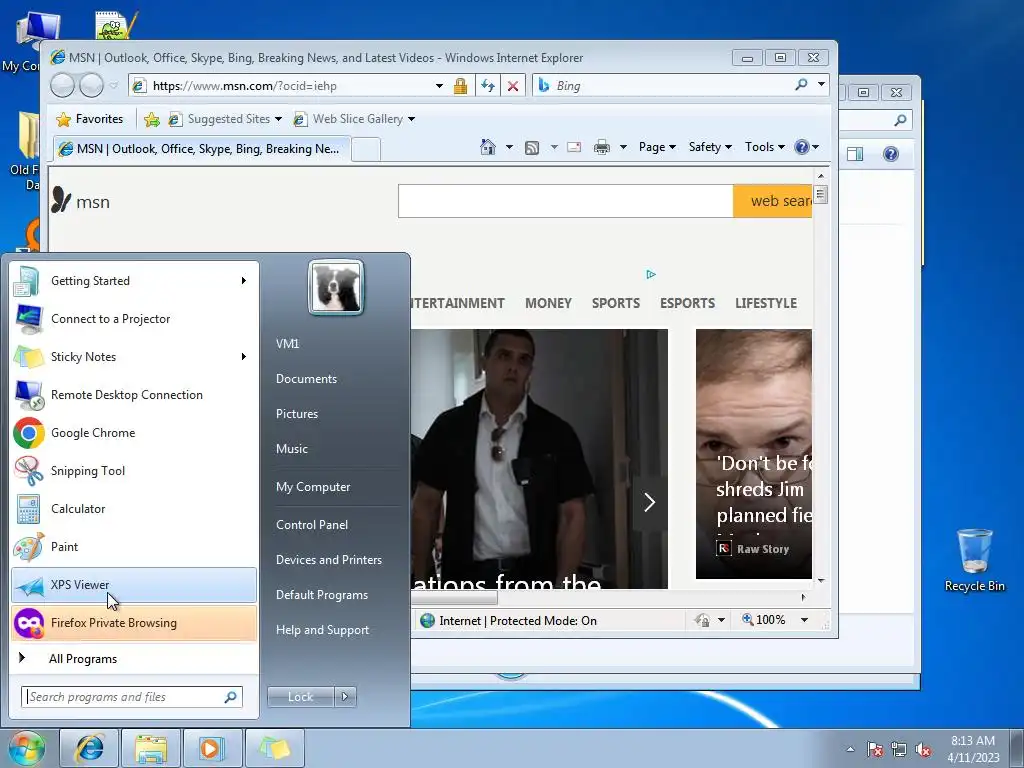Open Safety menu in IE
The height and width of the screenshot is (768, 1024).
(x=710, y=147)
